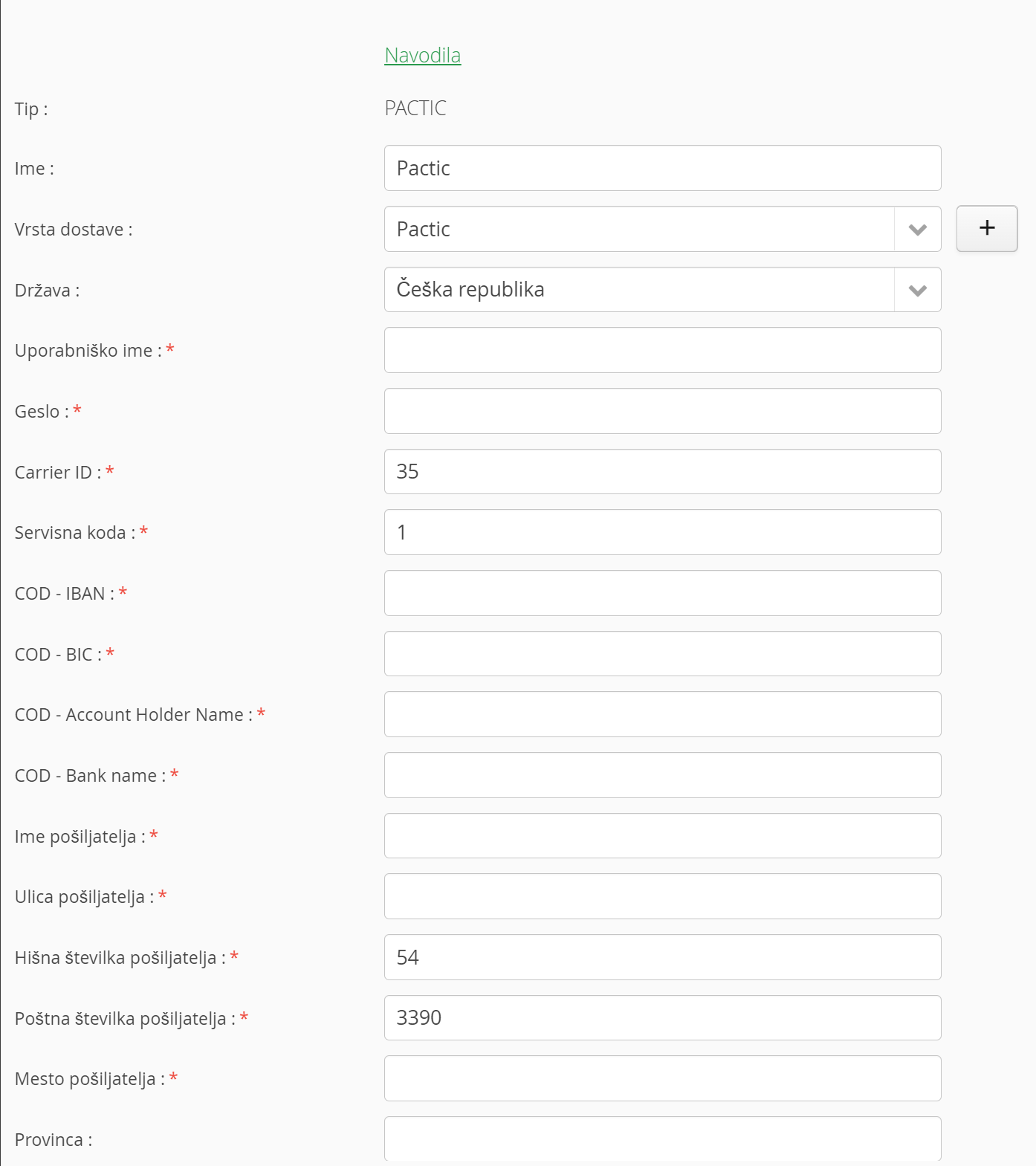Click the Ime input field containing Pactic
Viewport: 1036px width, 1166px height.
pos(662,168)
